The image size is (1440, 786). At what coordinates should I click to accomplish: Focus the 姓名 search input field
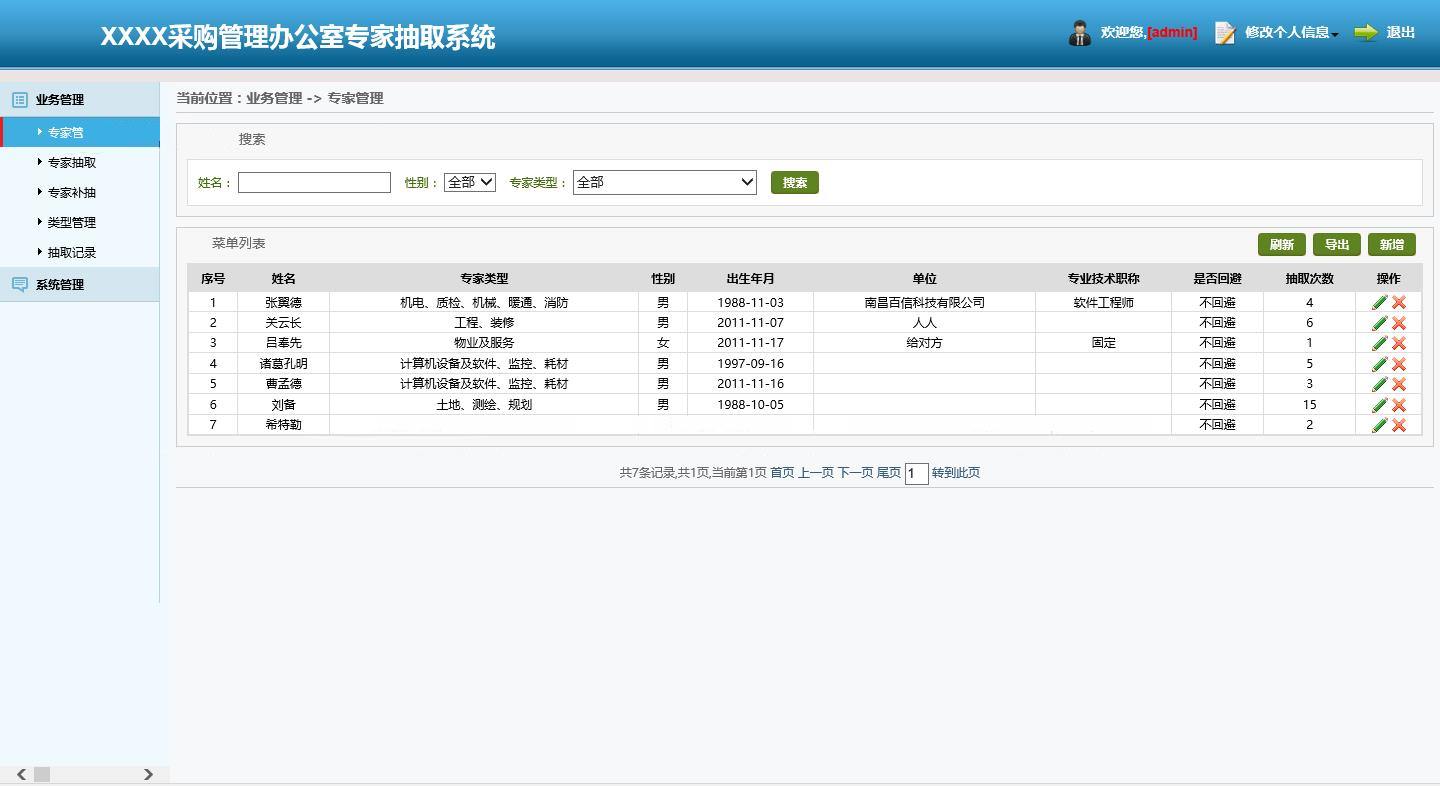(x=314, y=182)
